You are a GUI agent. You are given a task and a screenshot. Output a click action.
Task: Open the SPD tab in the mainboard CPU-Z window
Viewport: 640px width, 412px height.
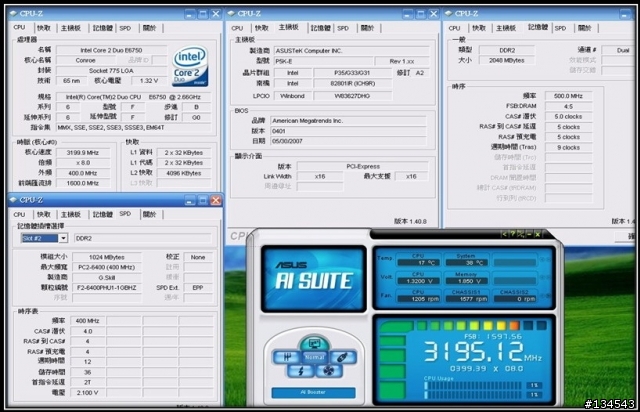(x=343, y=28)
